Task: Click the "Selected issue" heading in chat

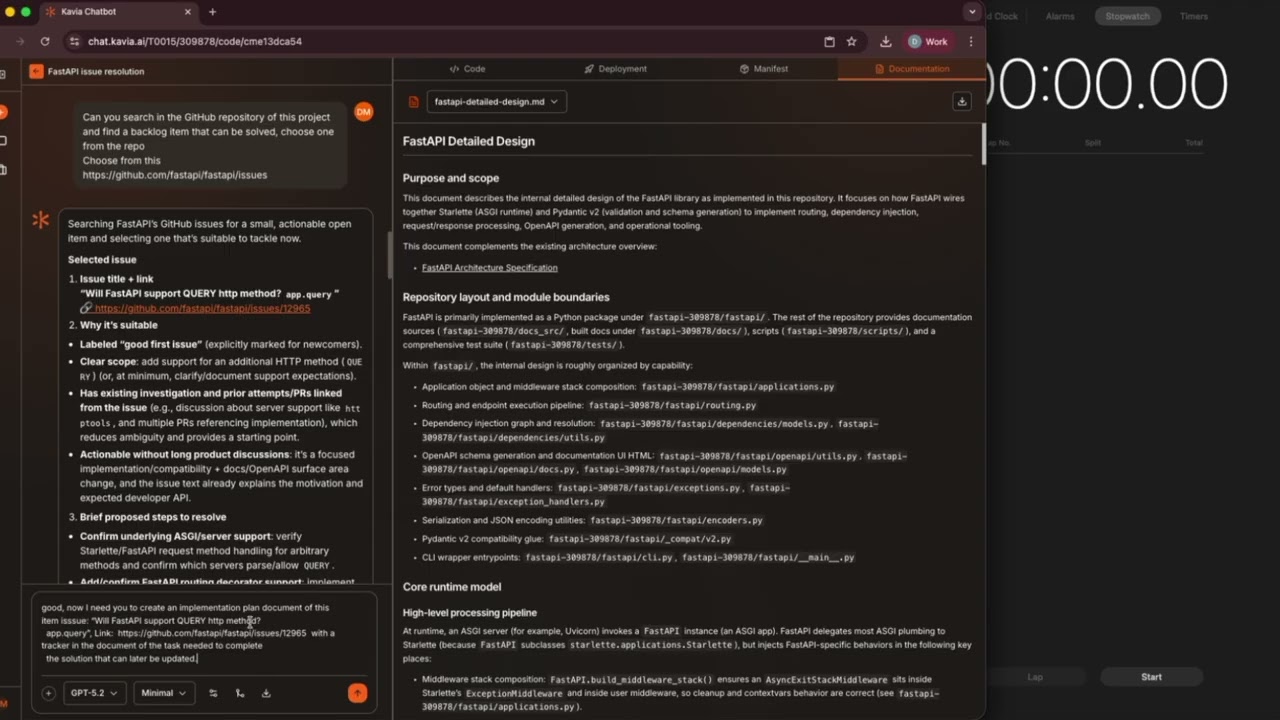Action: click(x=102, y=260)
